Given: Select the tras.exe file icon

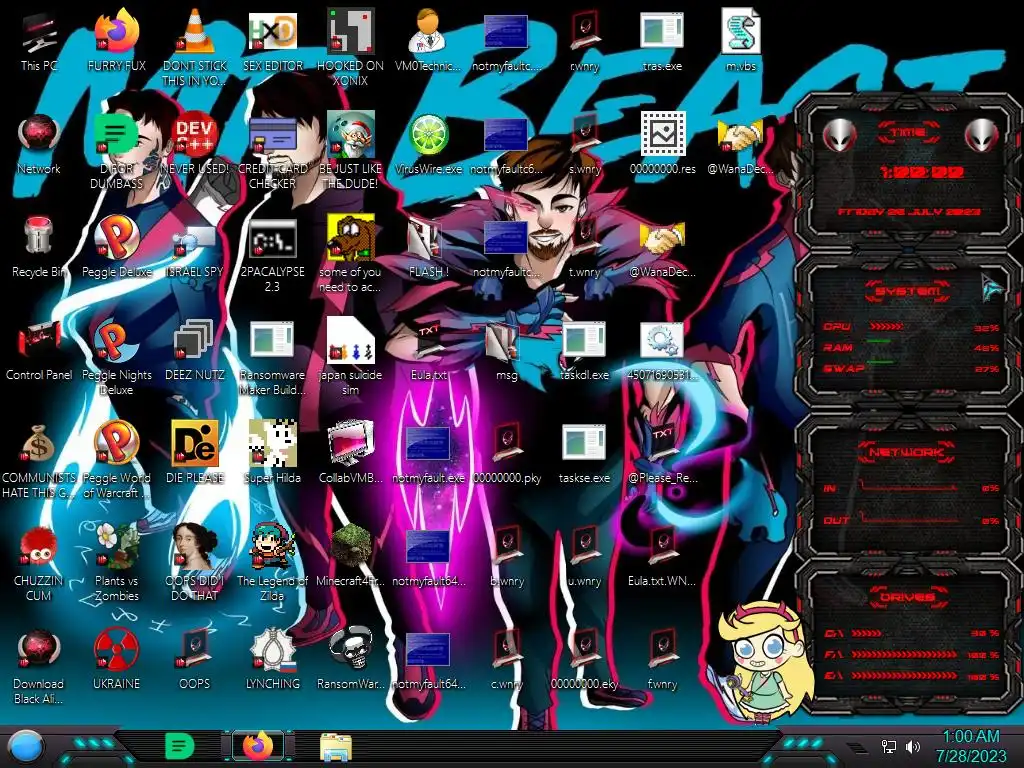Looking at the screenshot, I should [x=662, y=40].
